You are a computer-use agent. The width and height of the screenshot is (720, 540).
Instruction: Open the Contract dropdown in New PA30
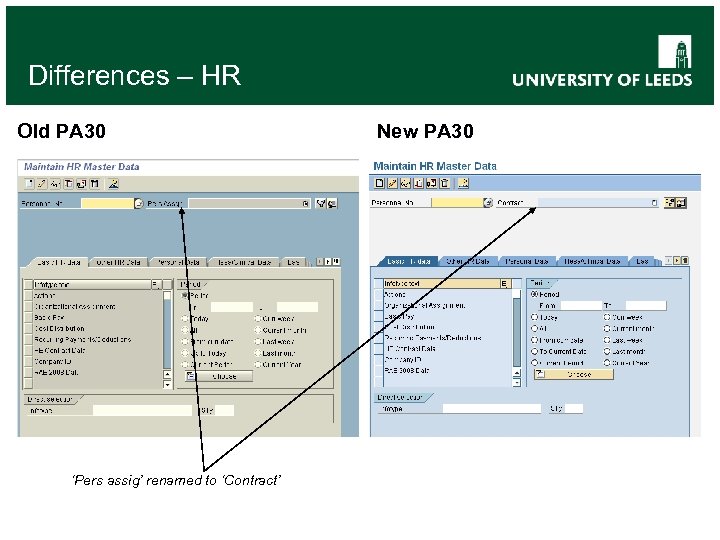[654, 202]
